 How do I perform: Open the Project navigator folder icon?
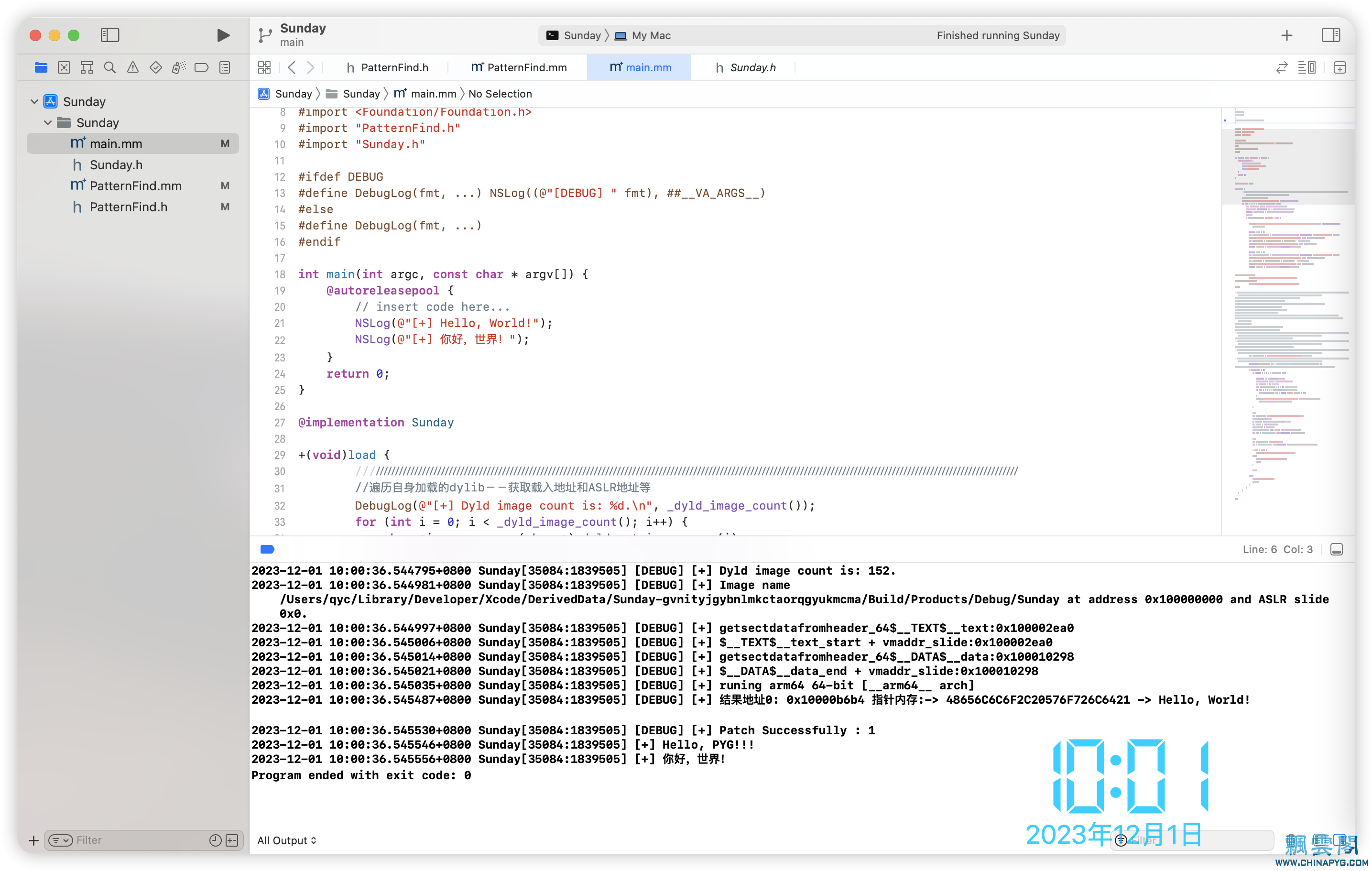point(41,67)
